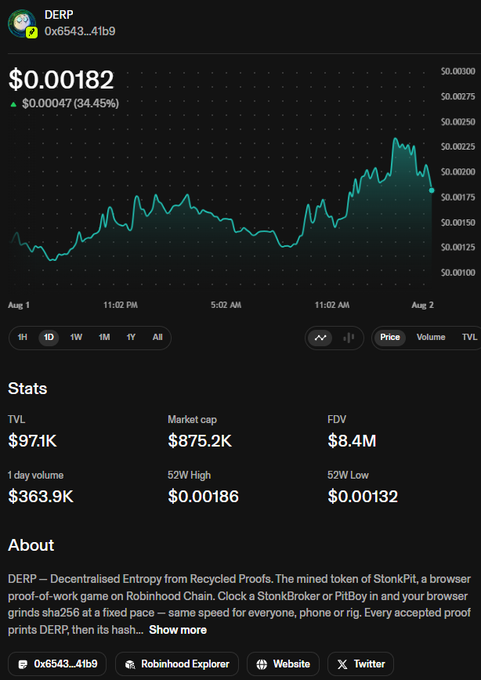Click the TVL value $97.1K
Screen dimensions: 481x680
coord(33,441)
